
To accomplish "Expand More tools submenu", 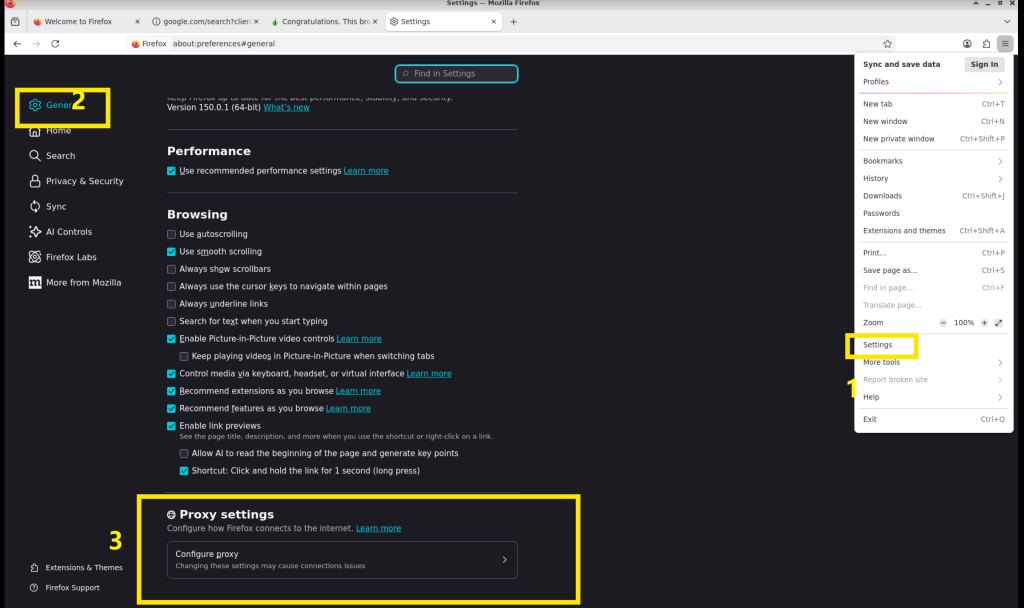I will (933, 362).
